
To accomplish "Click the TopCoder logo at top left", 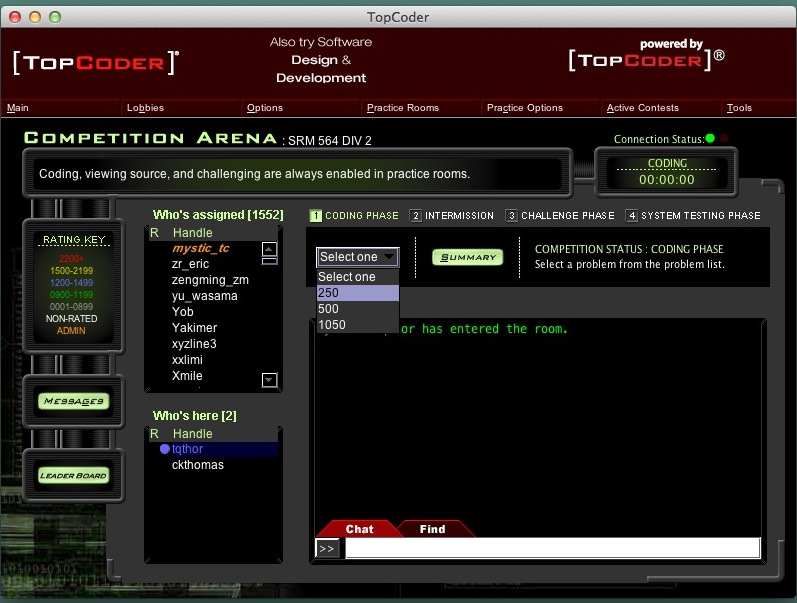I will point(96,62).
